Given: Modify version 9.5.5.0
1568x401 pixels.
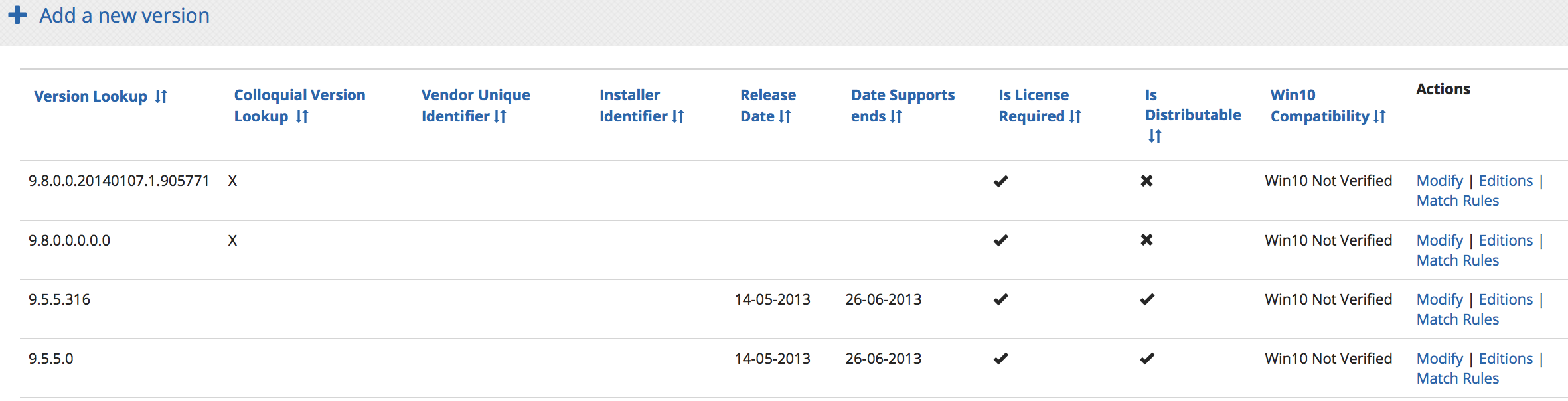Looking at the screenshot, I should coord(1439,359).
